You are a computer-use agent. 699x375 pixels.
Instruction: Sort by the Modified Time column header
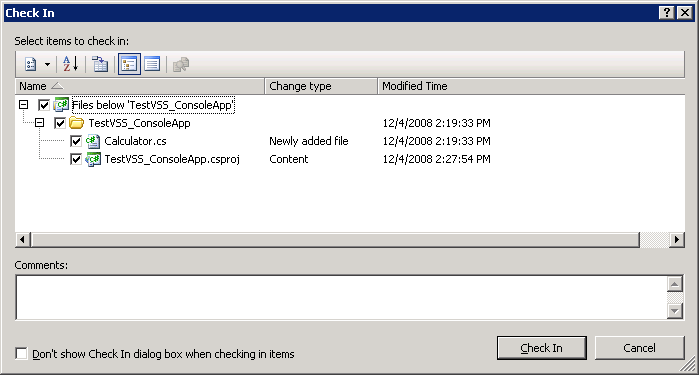(x=531, y=86)
